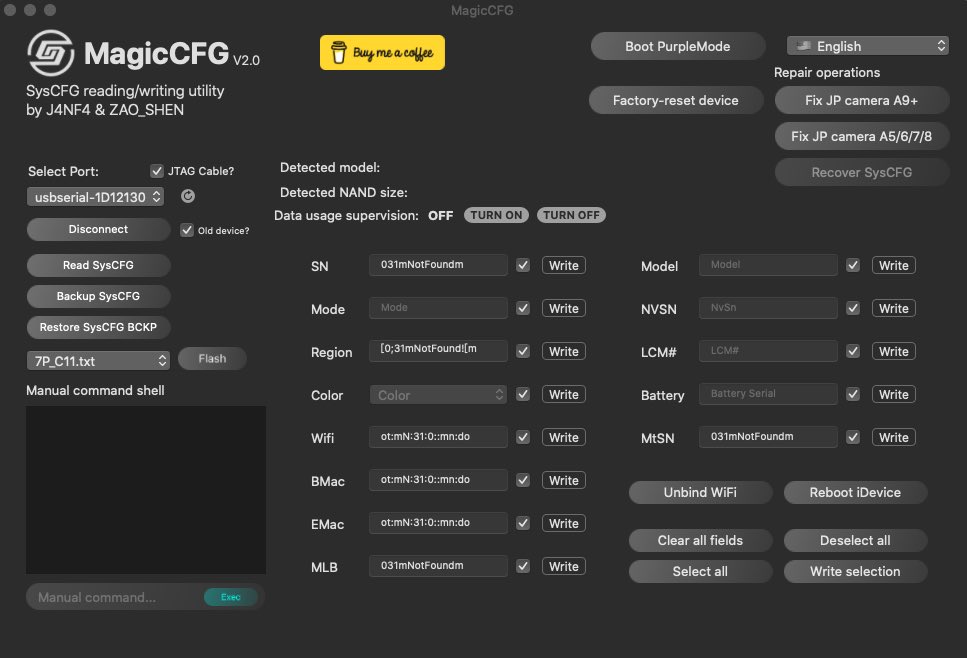Image resolution: width=967 pixels, height=658 pixels.
Task: Click the MagicCFG logo icon
Action: point(51,53)
